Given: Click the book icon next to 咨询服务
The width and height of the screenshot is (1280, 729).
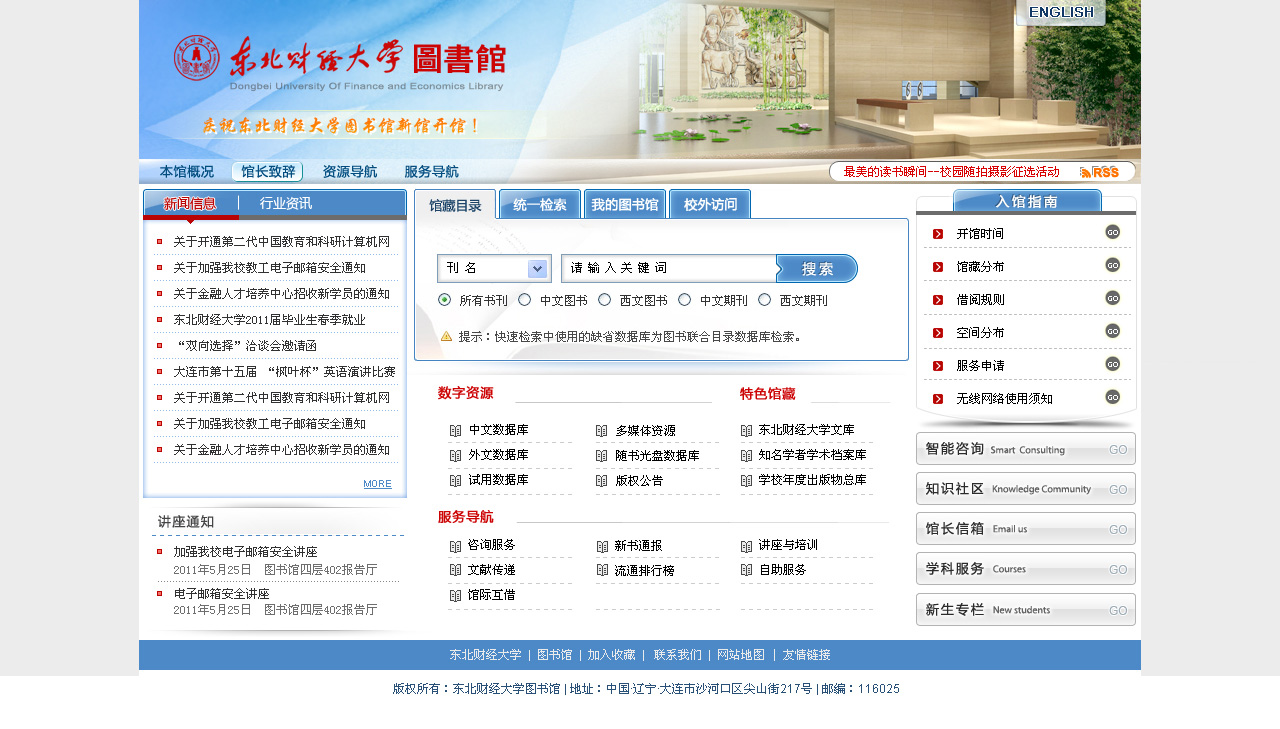Looking at the screenshot, I should [x=456, y=546].
